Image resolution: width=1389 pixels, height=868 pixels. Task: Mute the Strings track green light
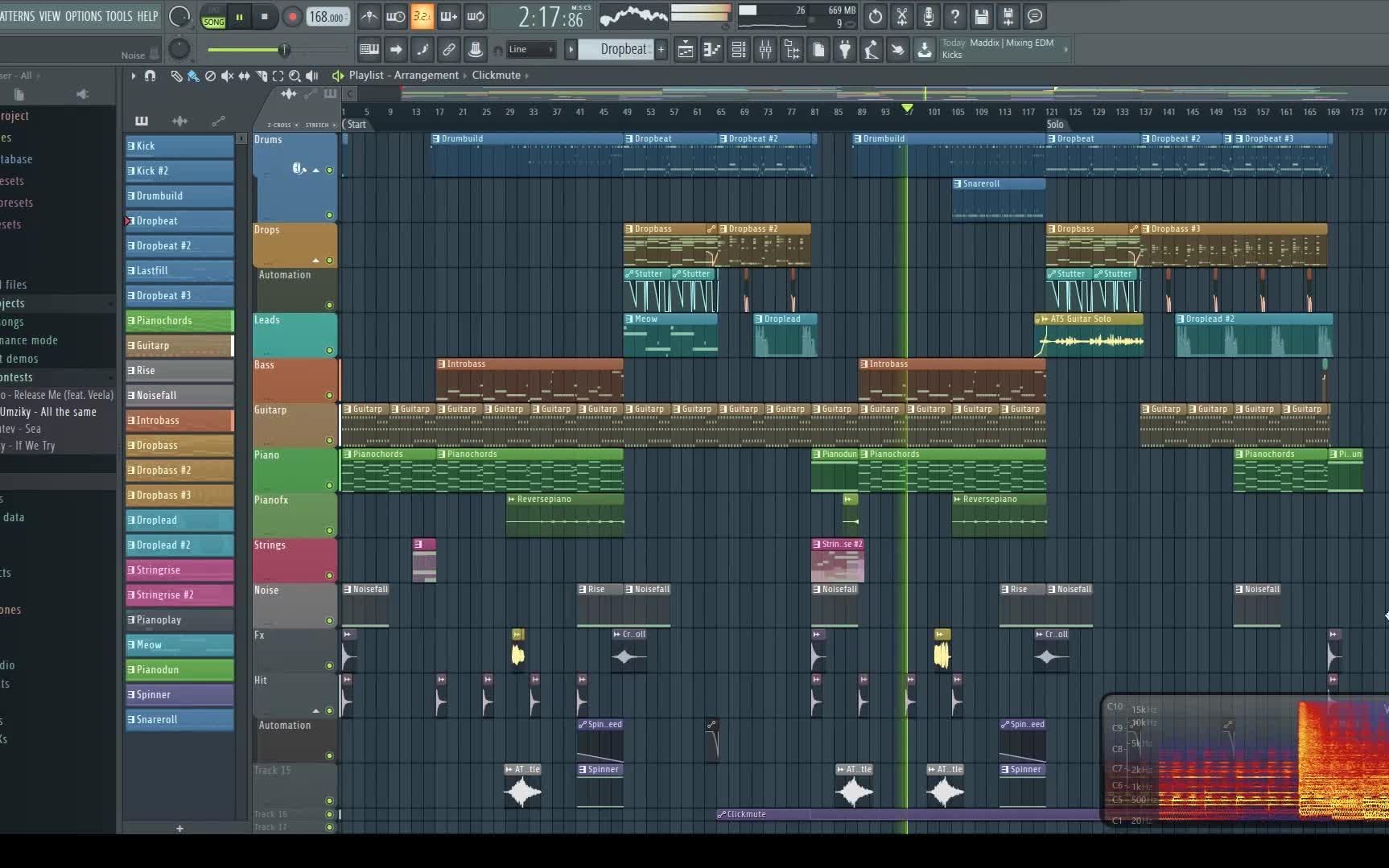click(329, 576)
